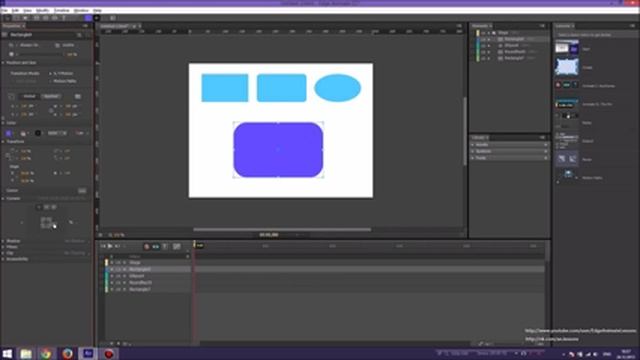Viewport: 640px width, 360px height.
Task: Open the View menu
Action: [27, 10]
